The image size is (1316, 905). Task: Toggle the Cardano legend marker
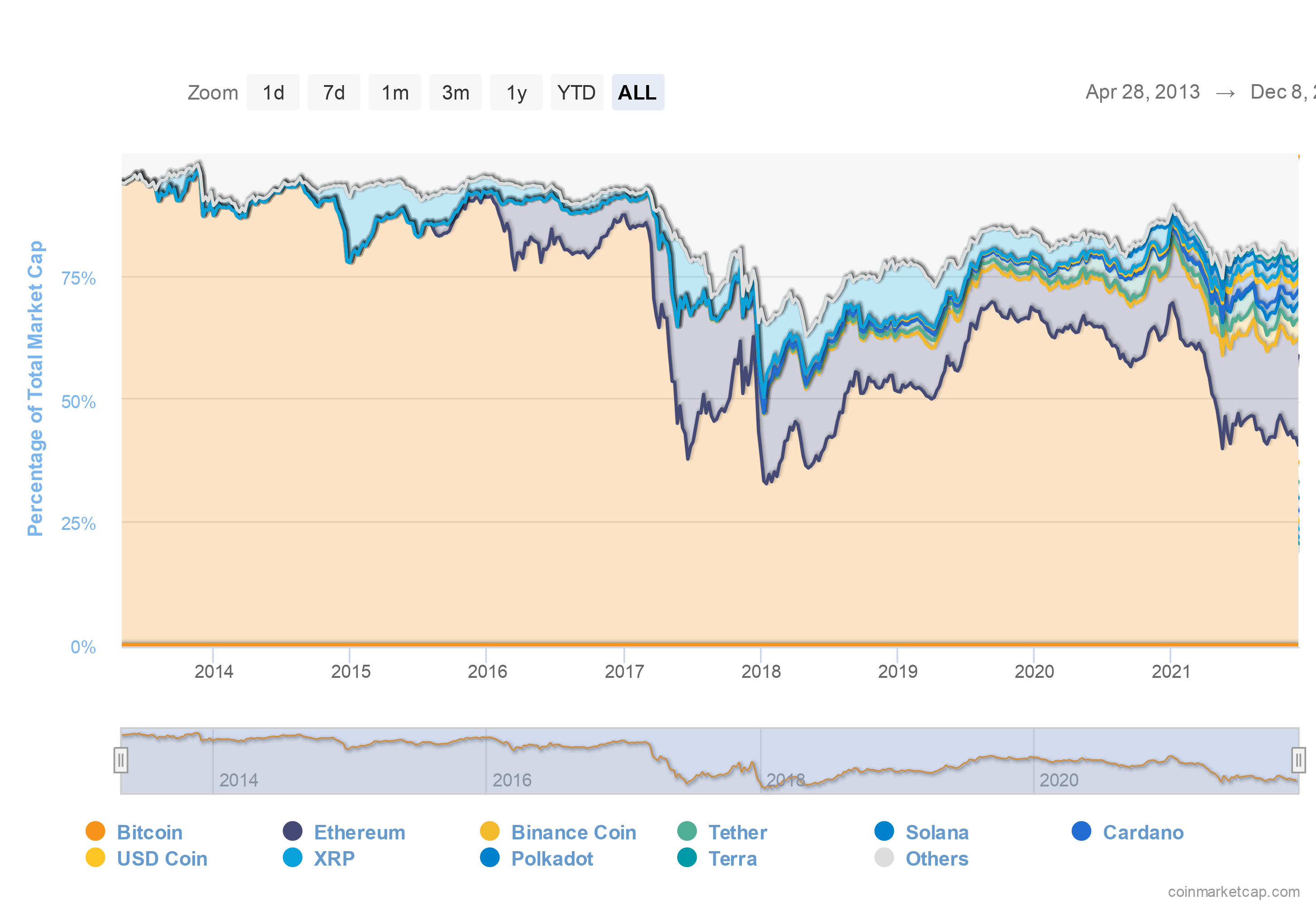tap(1082, 832)
